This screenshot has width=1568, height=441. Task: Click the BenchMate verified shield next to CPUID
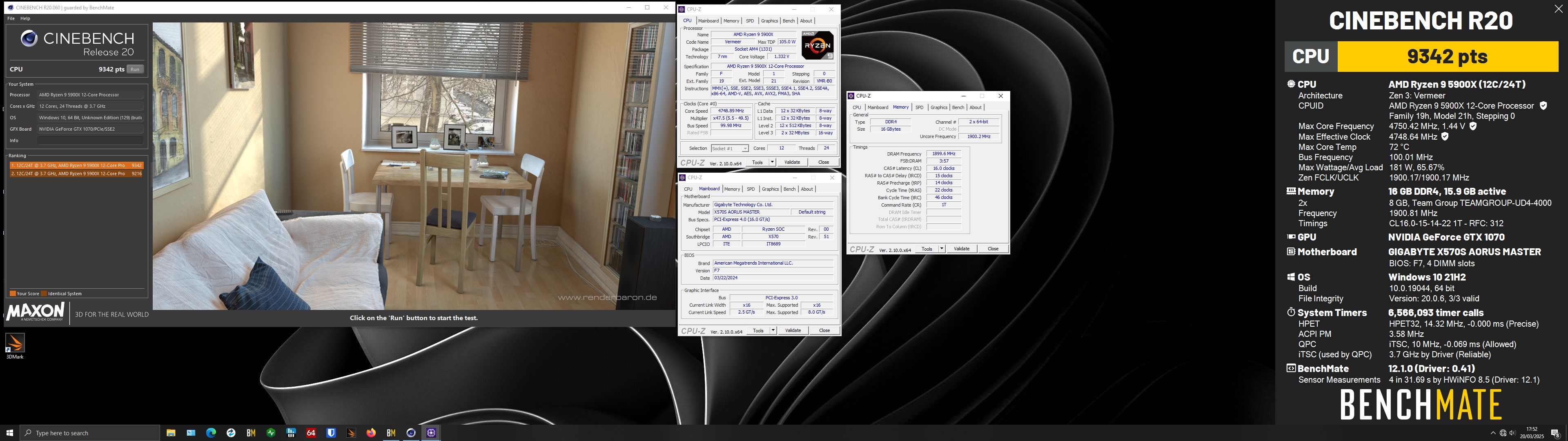tap(1543, 105)
